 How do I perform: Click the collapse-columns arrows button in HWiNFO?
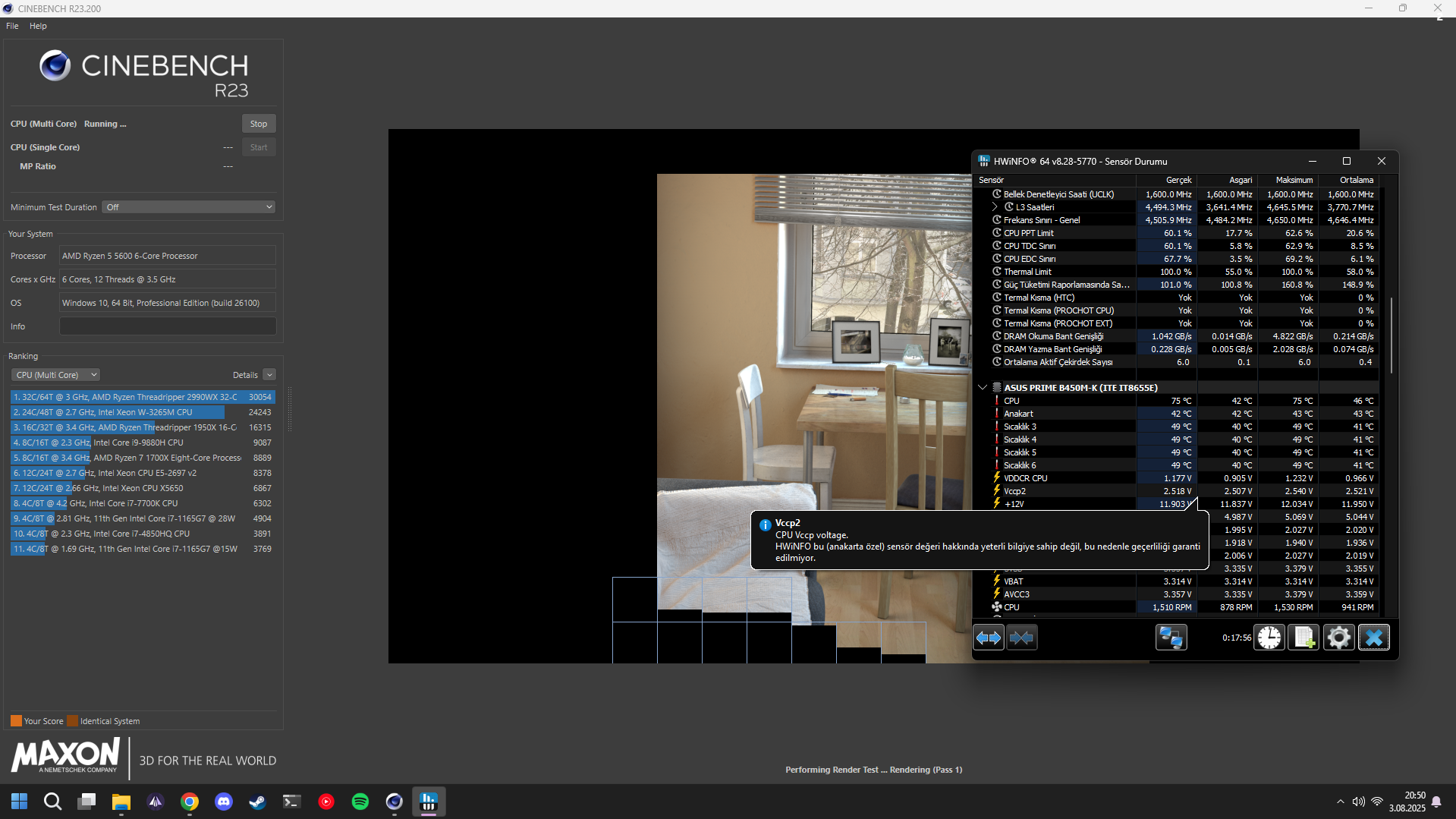[x=1021, y=638]
